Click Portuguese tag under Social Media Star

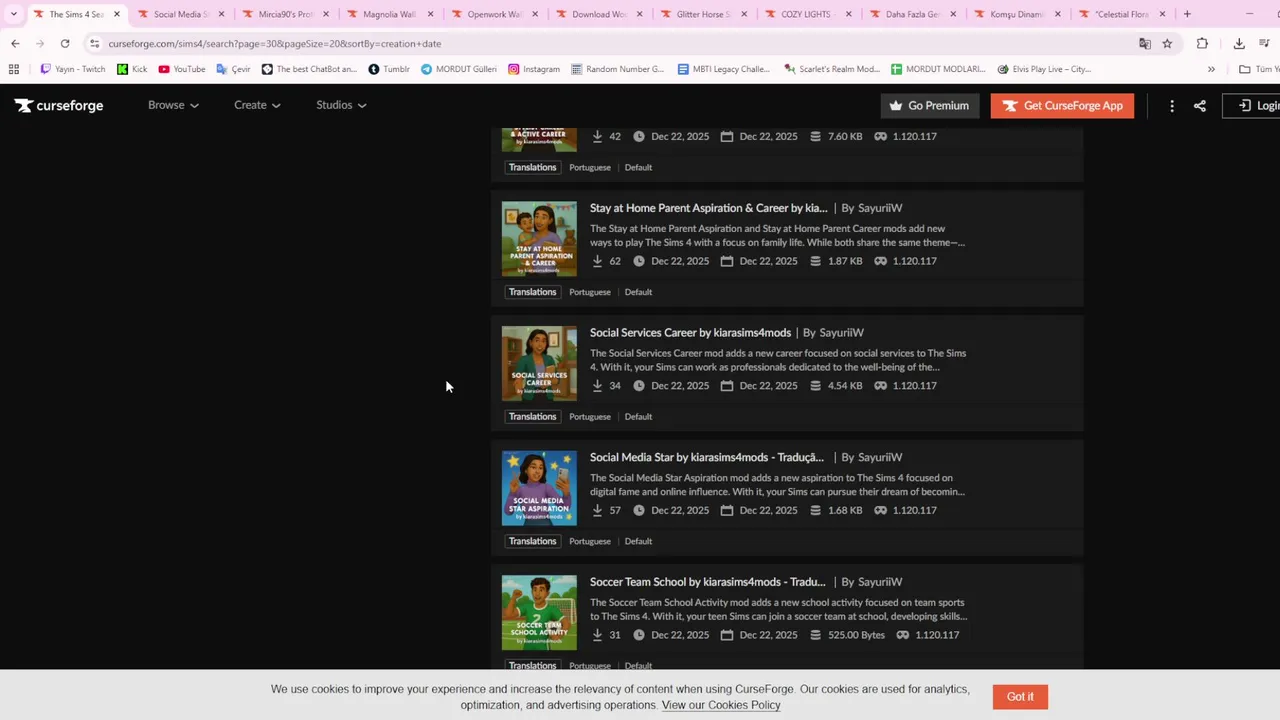(590, 541)
